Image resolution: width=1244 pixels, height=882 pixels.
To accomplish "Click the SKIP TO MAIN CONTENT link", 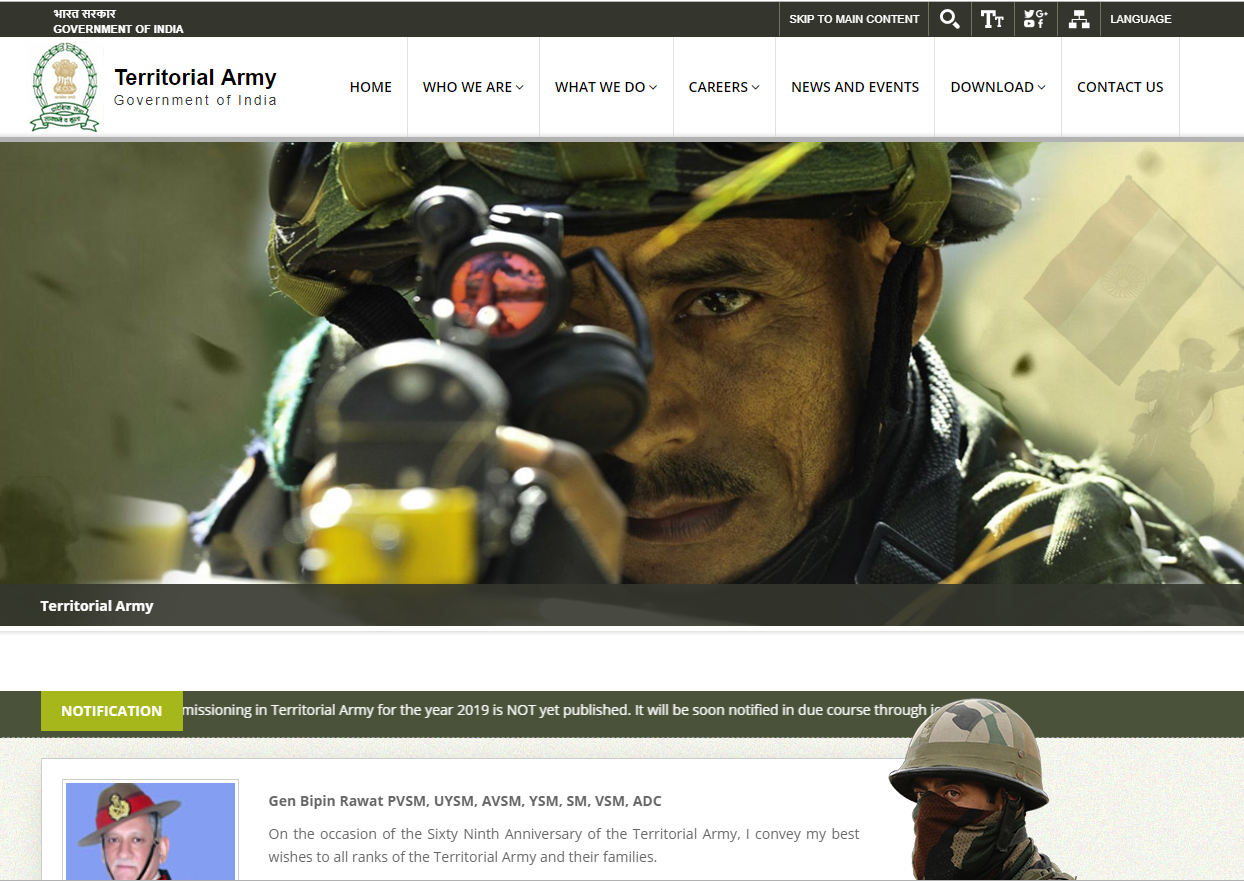I will (854, 18).
